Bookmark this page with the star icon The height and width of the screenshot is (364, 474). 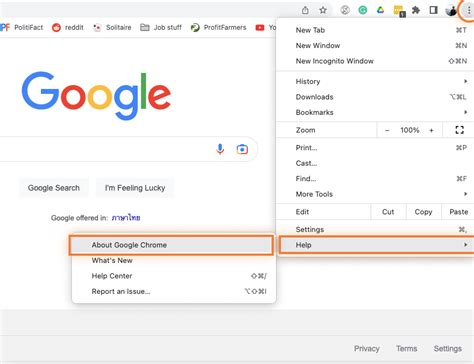[323, 10]
